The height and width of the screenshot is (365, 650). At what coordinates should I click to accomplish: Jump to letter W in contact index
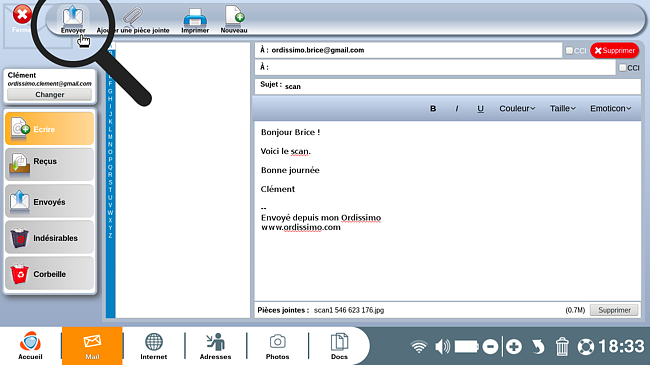pos(110,213)
